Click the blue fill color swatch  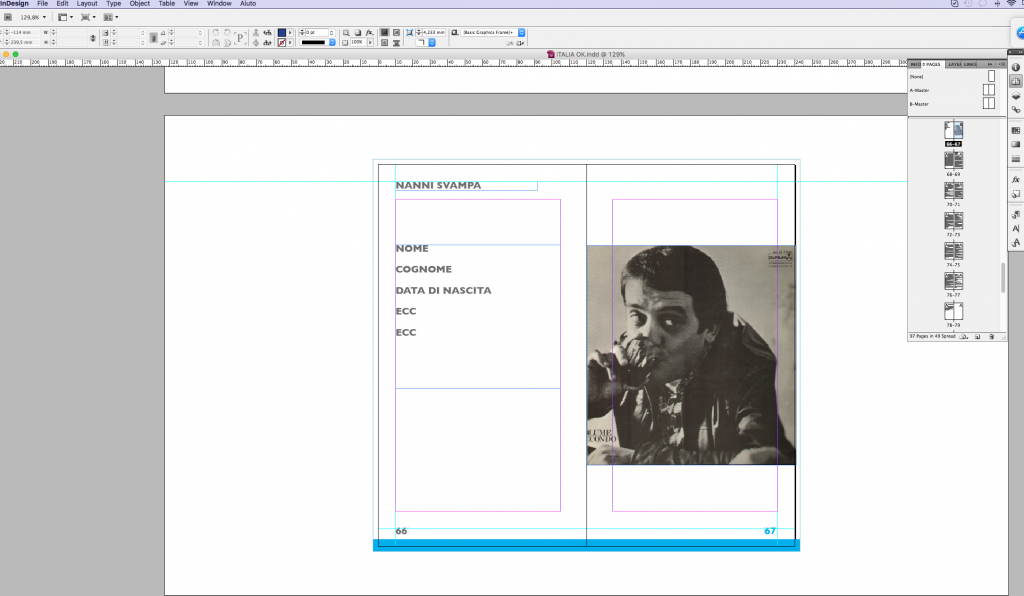[281, 33]
